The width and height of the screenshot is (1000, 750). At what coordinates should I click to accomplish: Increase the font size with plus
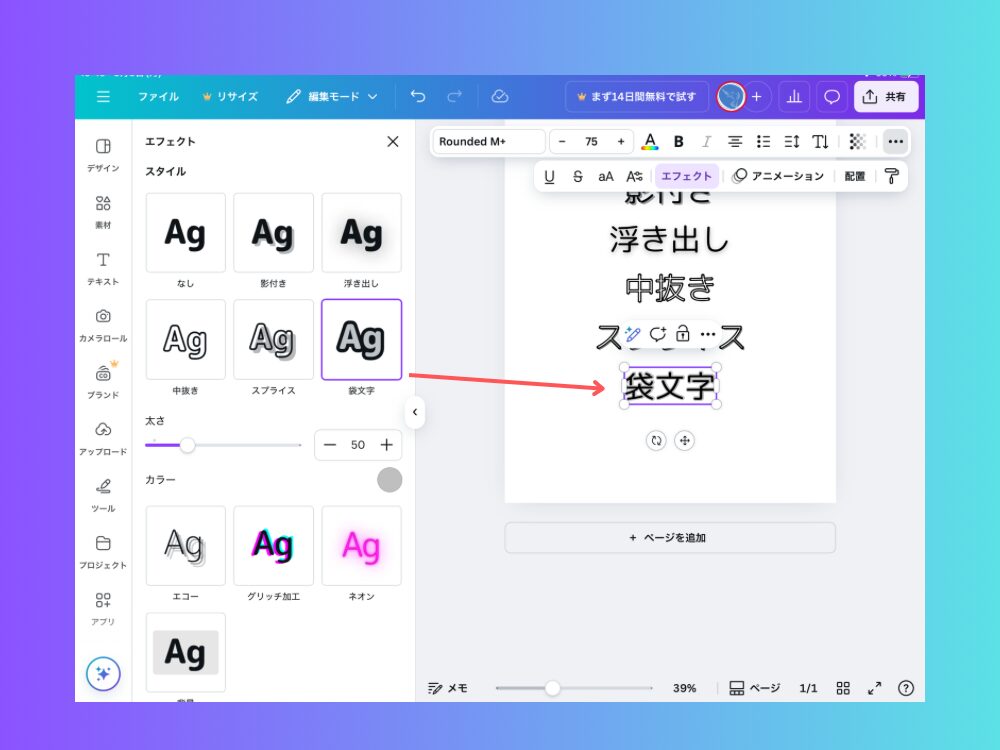click(x=621, y=142)
